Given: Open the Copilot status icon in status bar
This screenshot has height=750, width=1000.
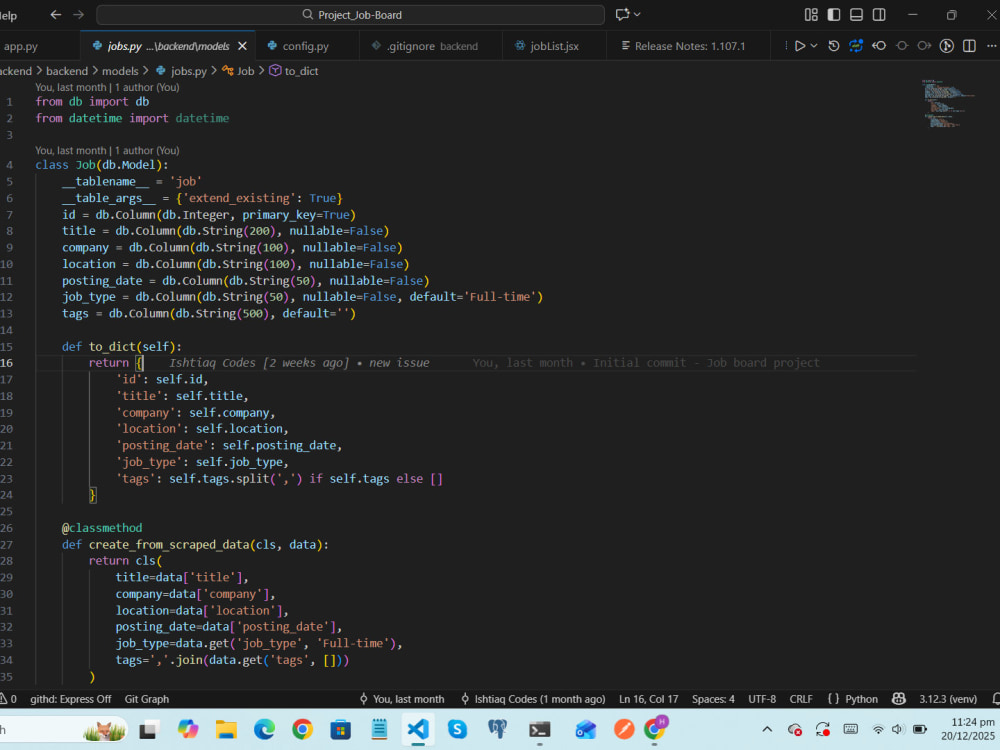Looking at the screenshot, I should tap(899, 699).
